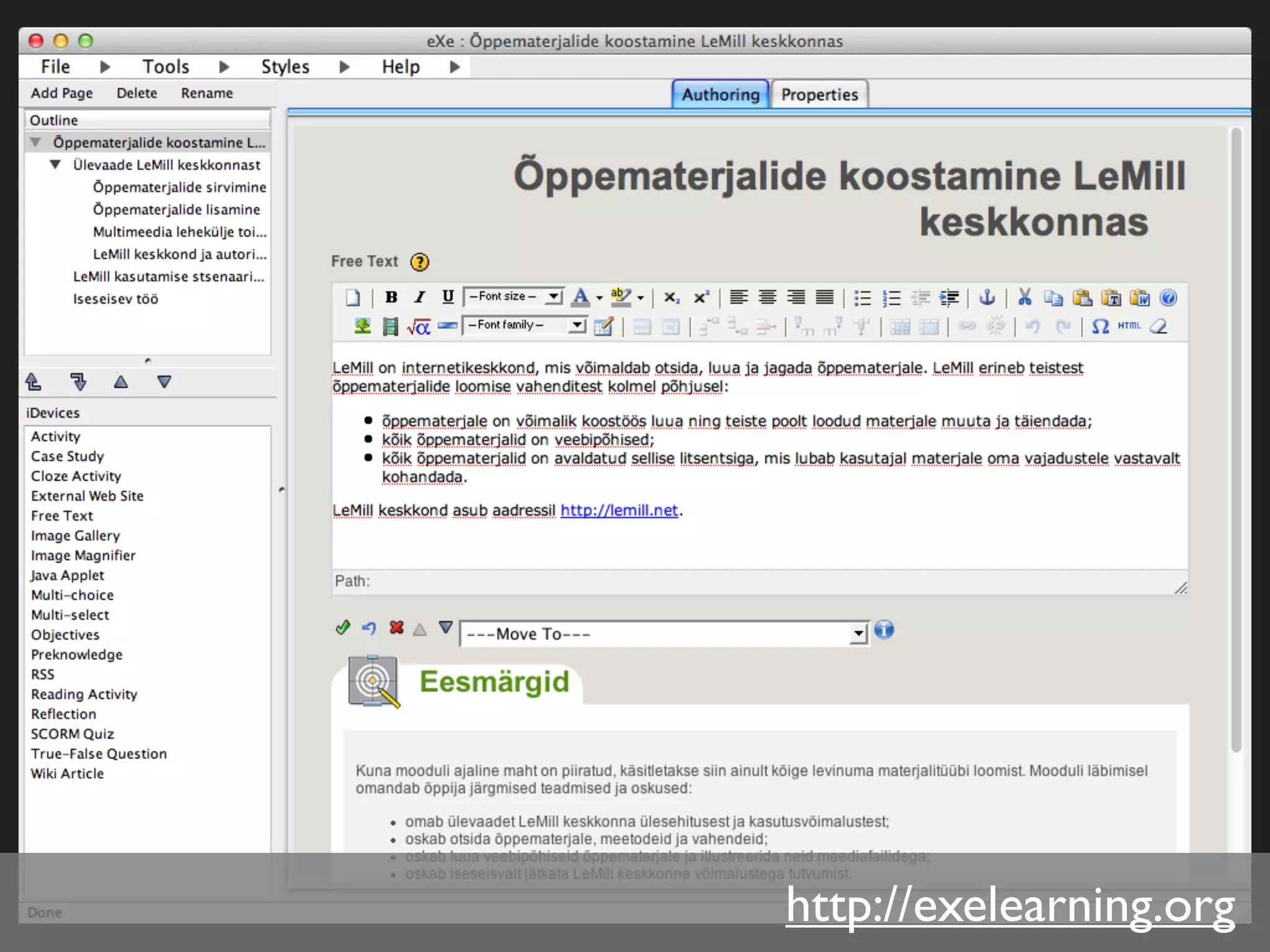Open the Help menu

pyautogui.click(x=401, y=66)
